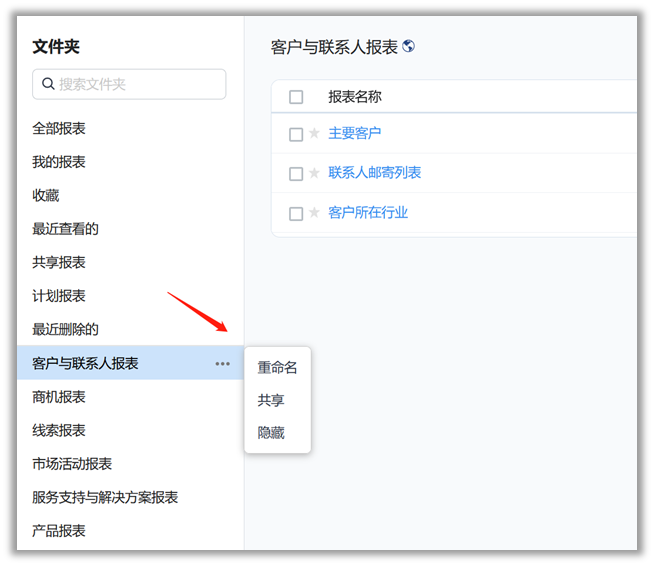The height and width of the screenshot is (566, 654).
Task: Open the 主要客户 report link
Action: coord(354,133)
